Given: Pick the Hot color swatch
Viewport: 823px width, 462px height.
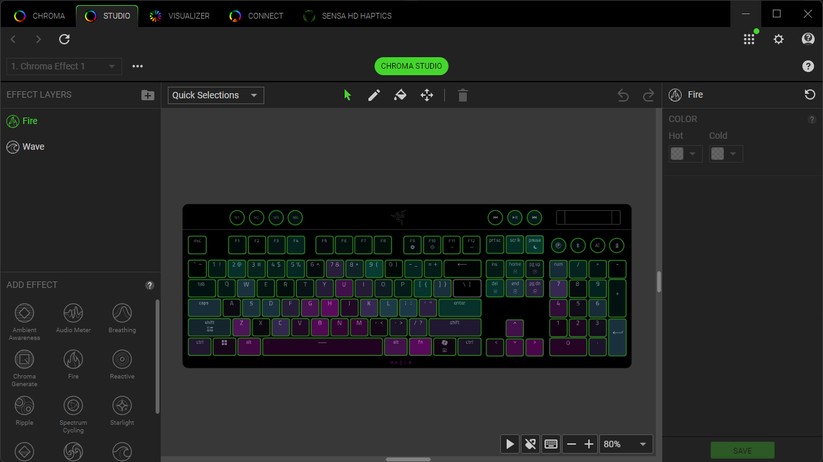Looking at the screenshot, I should click(677, 154).
